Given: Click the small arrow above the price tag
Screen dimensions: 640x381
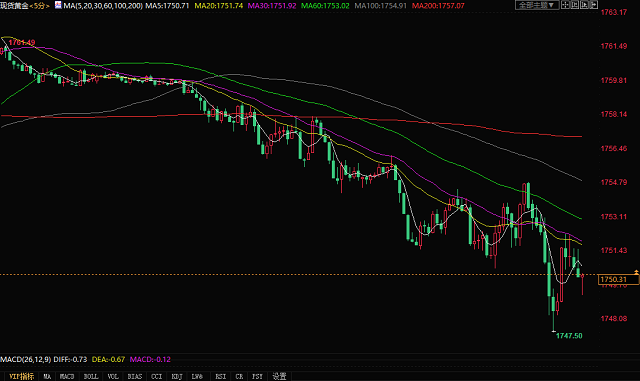Looking at the screenshot, I should (x=636, y=272).
